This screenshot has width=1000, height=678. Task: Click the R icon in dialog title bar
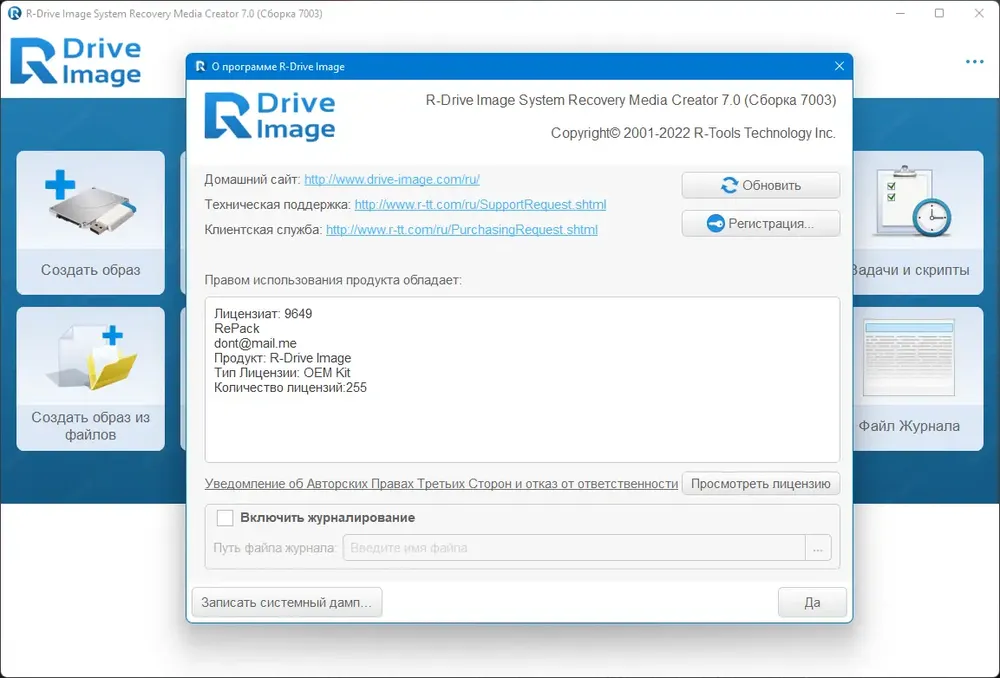[x=200, y=66]
